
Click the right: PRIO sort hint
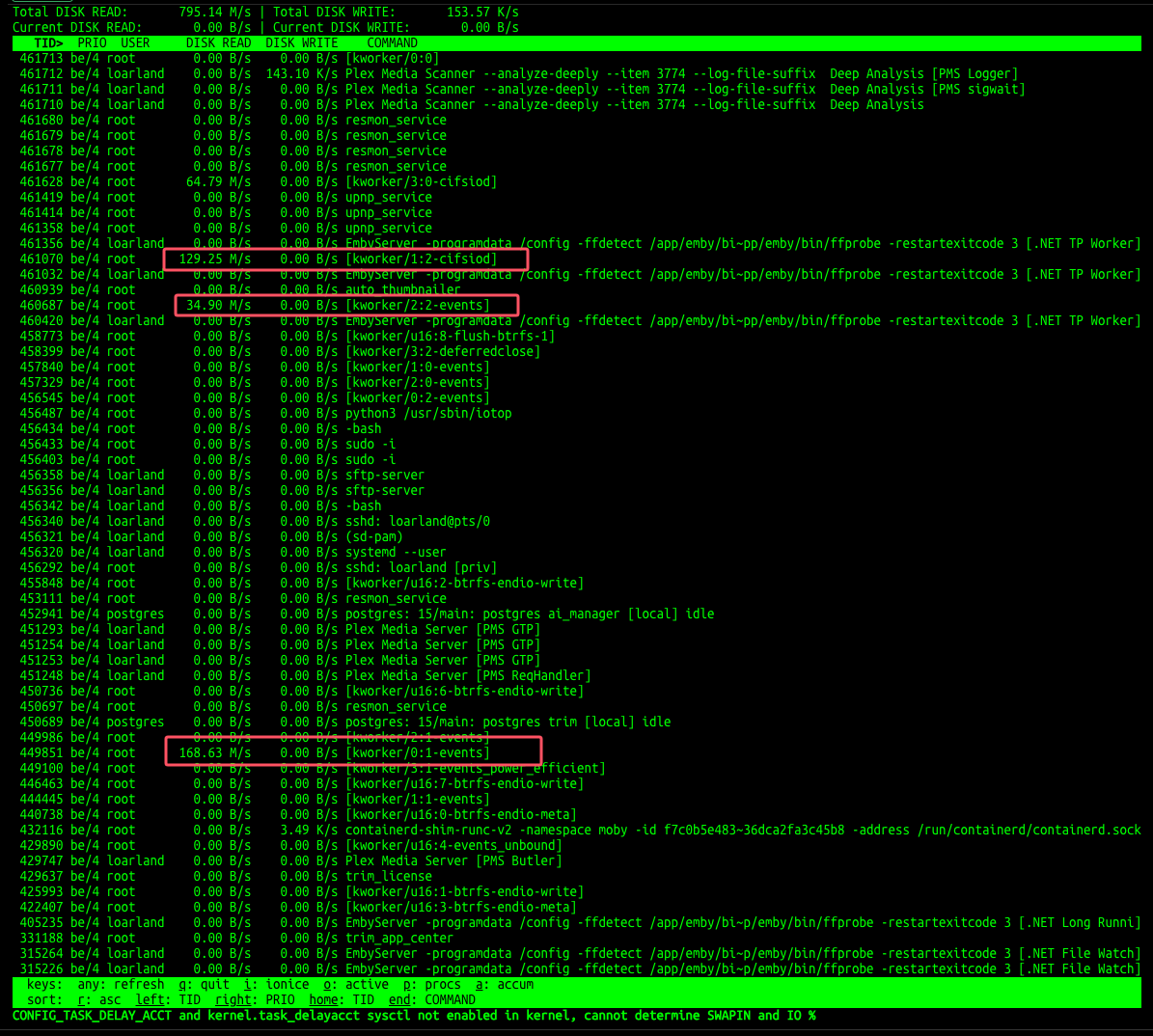[255, 1000]
